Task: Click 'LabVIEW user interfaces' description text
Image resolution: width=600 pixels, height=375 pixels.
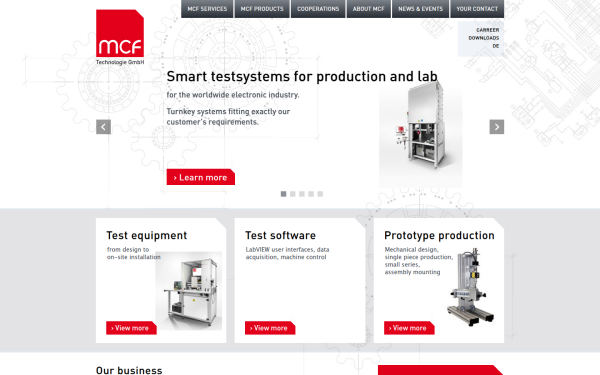Action: (x=287, y=253)
